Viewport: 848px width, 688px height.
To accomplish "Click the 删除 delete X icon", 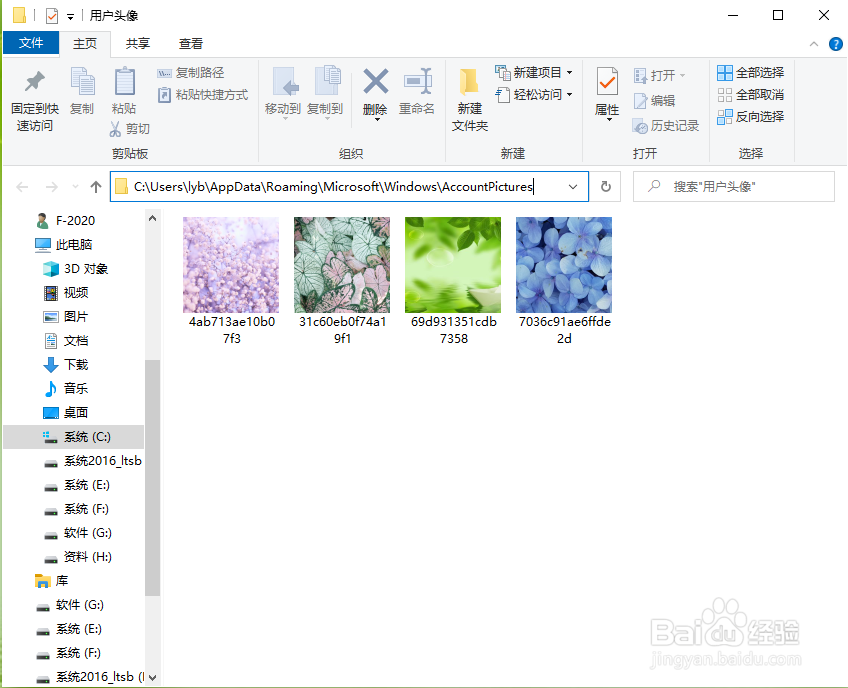I will pos(375,82).
